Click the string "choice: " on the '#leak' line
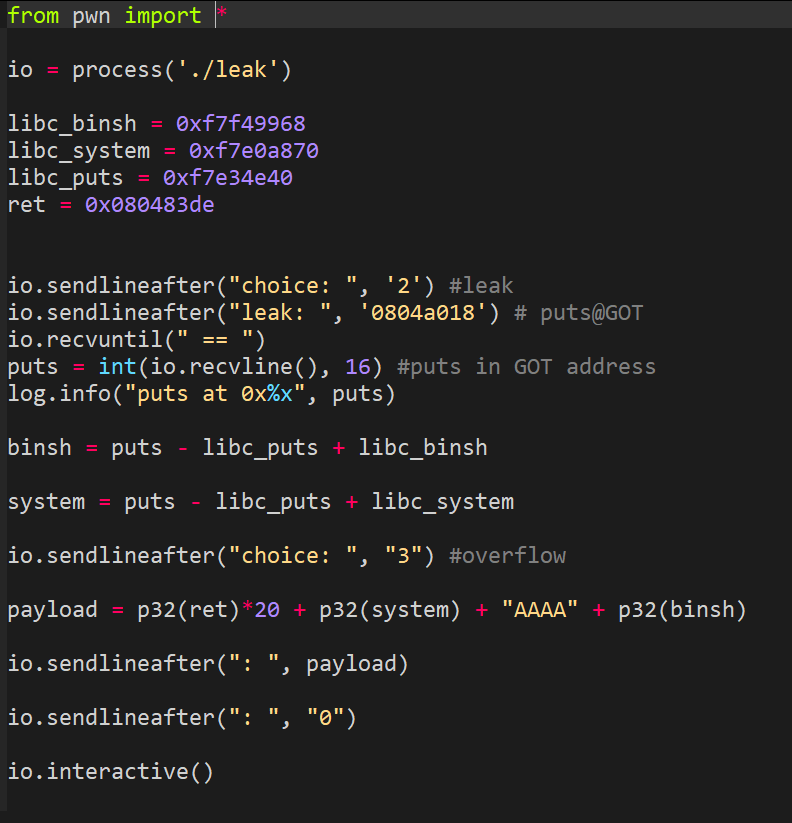 pos(292,286)
